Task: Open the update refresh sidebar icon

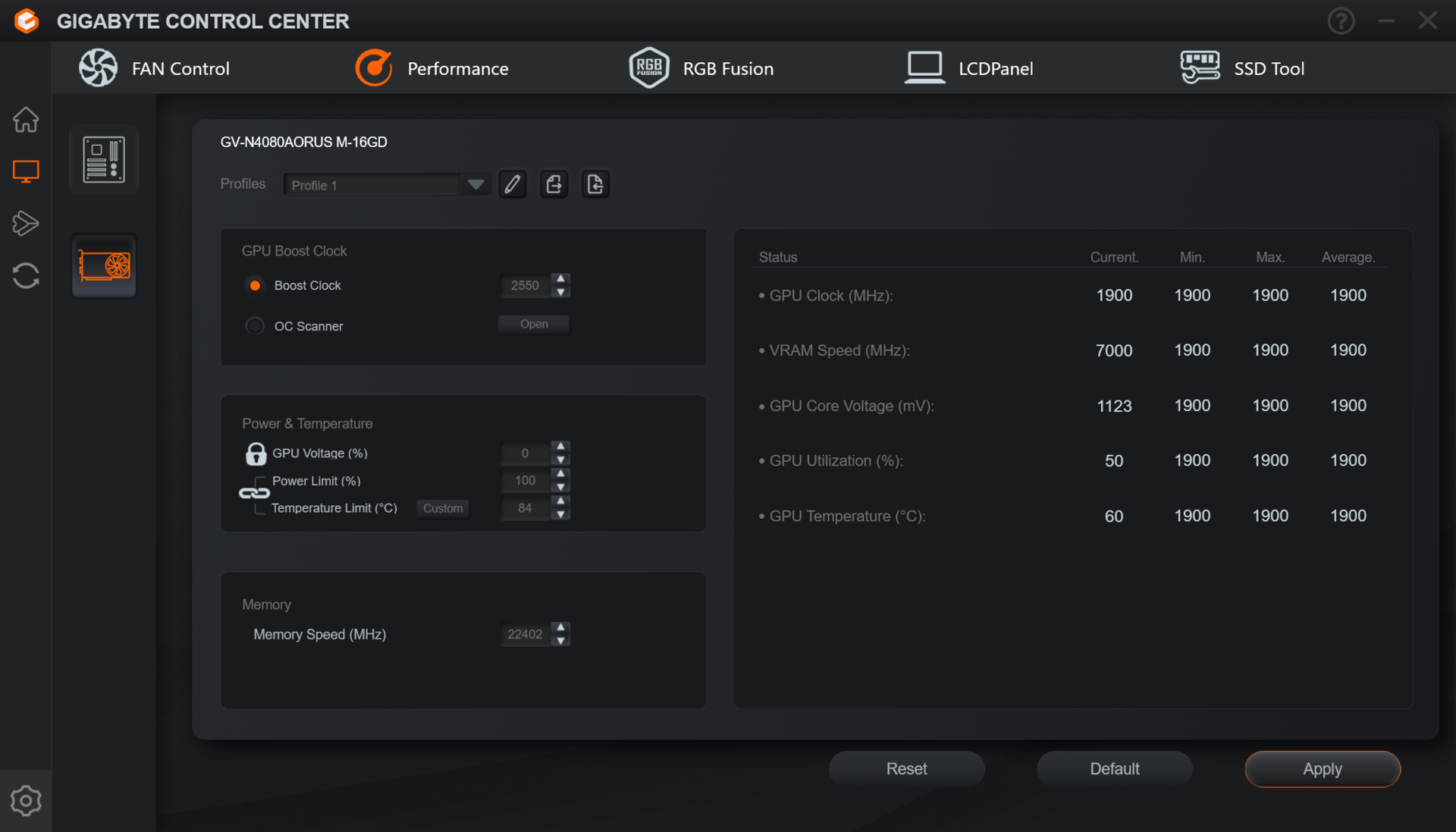Action: [26, 276]
